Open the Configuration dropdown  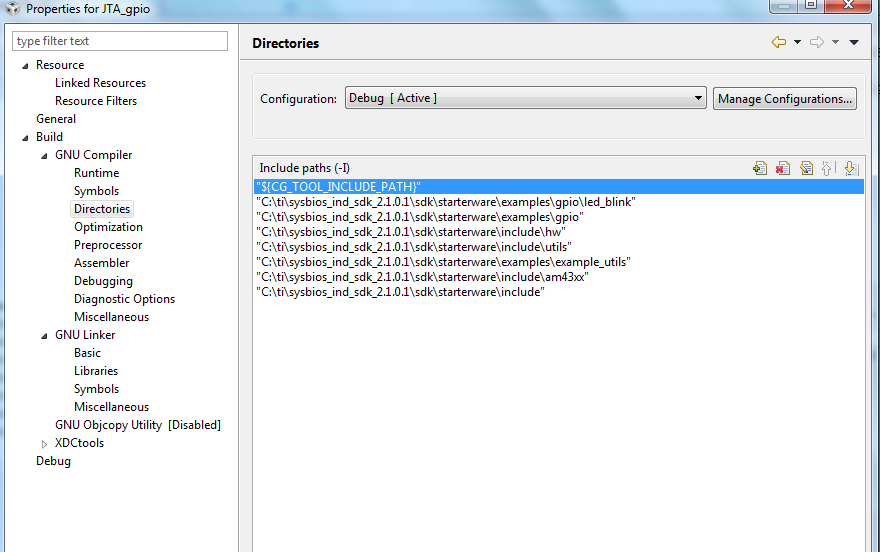pyautogui.click(x=525, y=98)
